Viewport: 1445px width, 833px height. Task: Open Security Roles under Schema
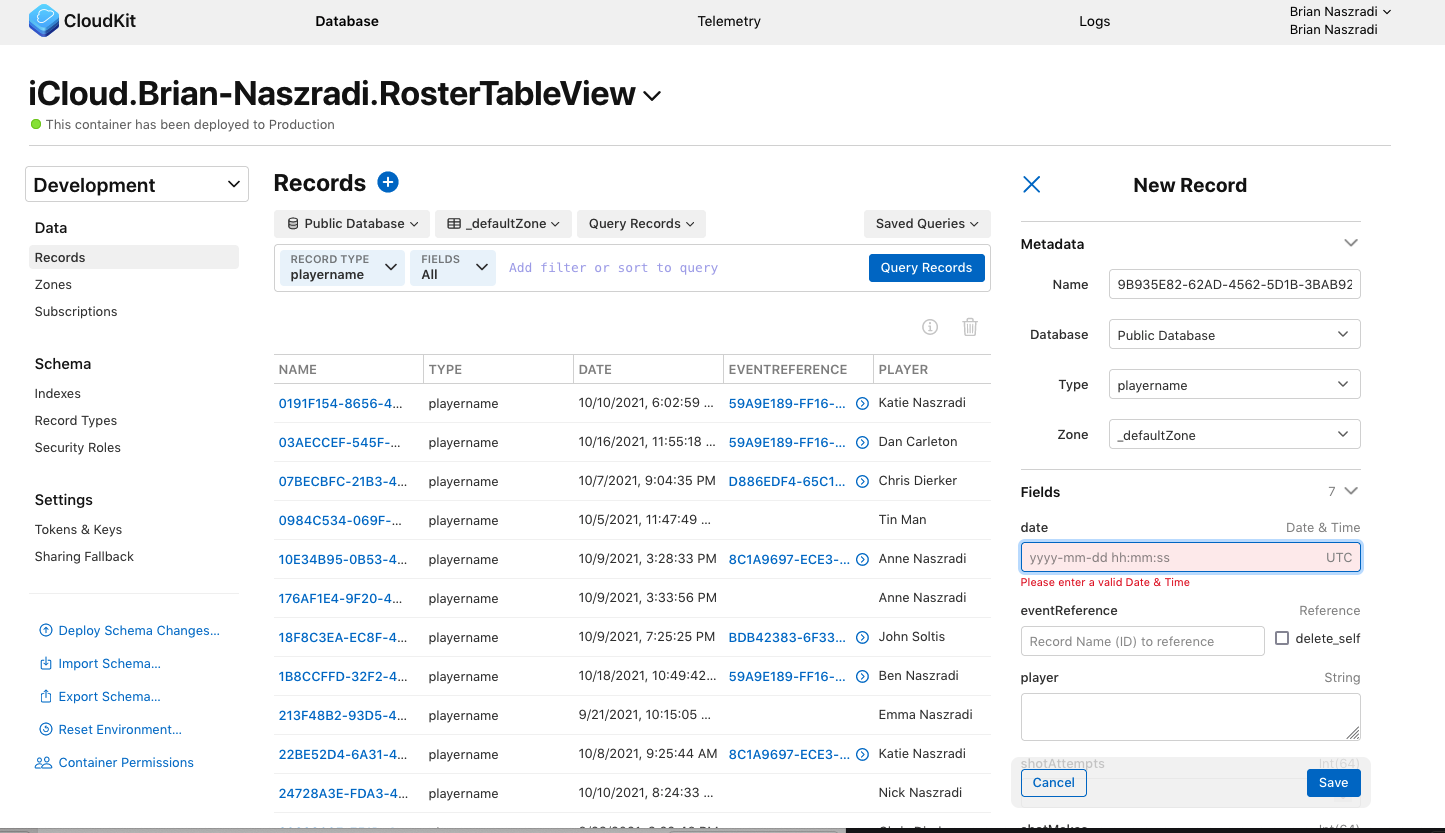coord(78,447)
